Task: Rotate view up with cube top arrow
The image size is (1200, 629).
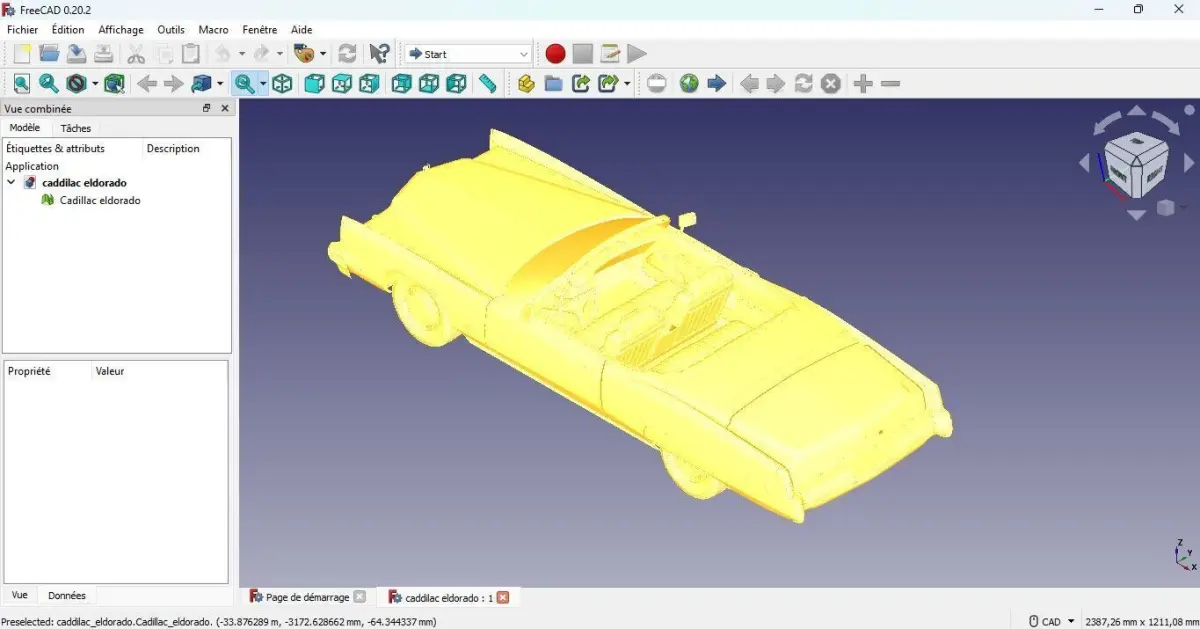Action: pos(1136,111)
